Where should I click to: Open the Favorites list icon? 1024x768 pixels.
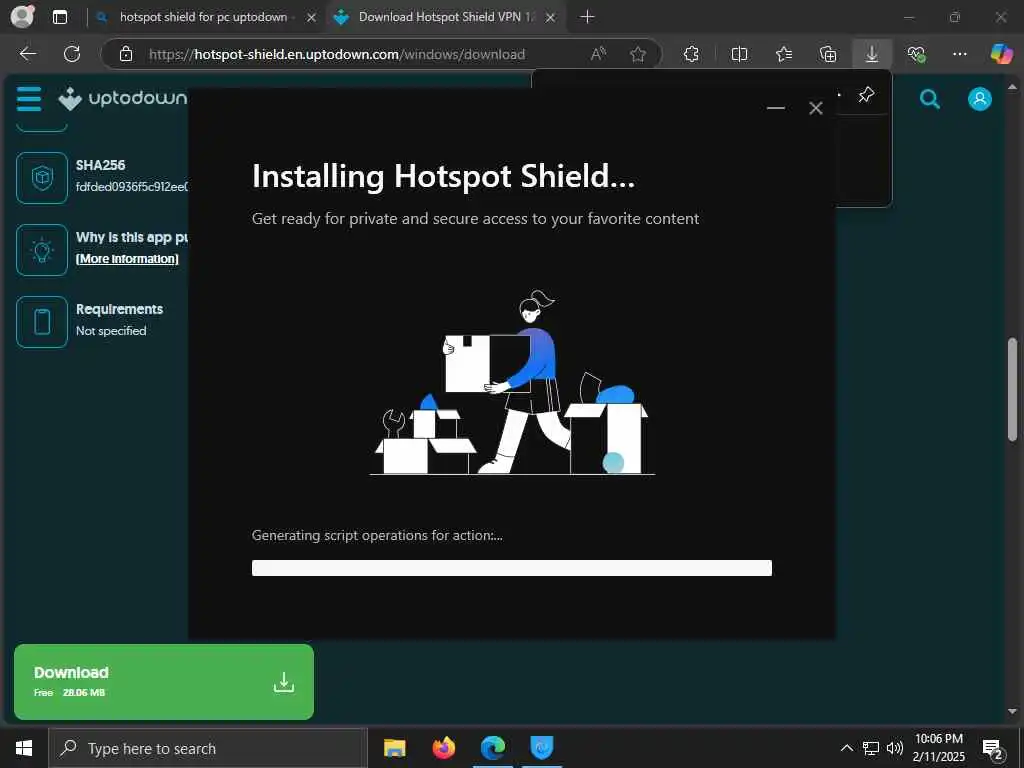click(784, 54)
